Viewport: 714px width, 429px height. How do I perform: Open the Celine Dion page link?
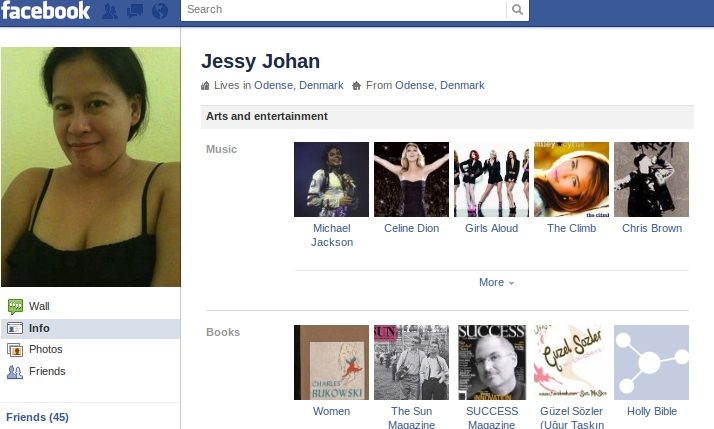pos(411,228)
